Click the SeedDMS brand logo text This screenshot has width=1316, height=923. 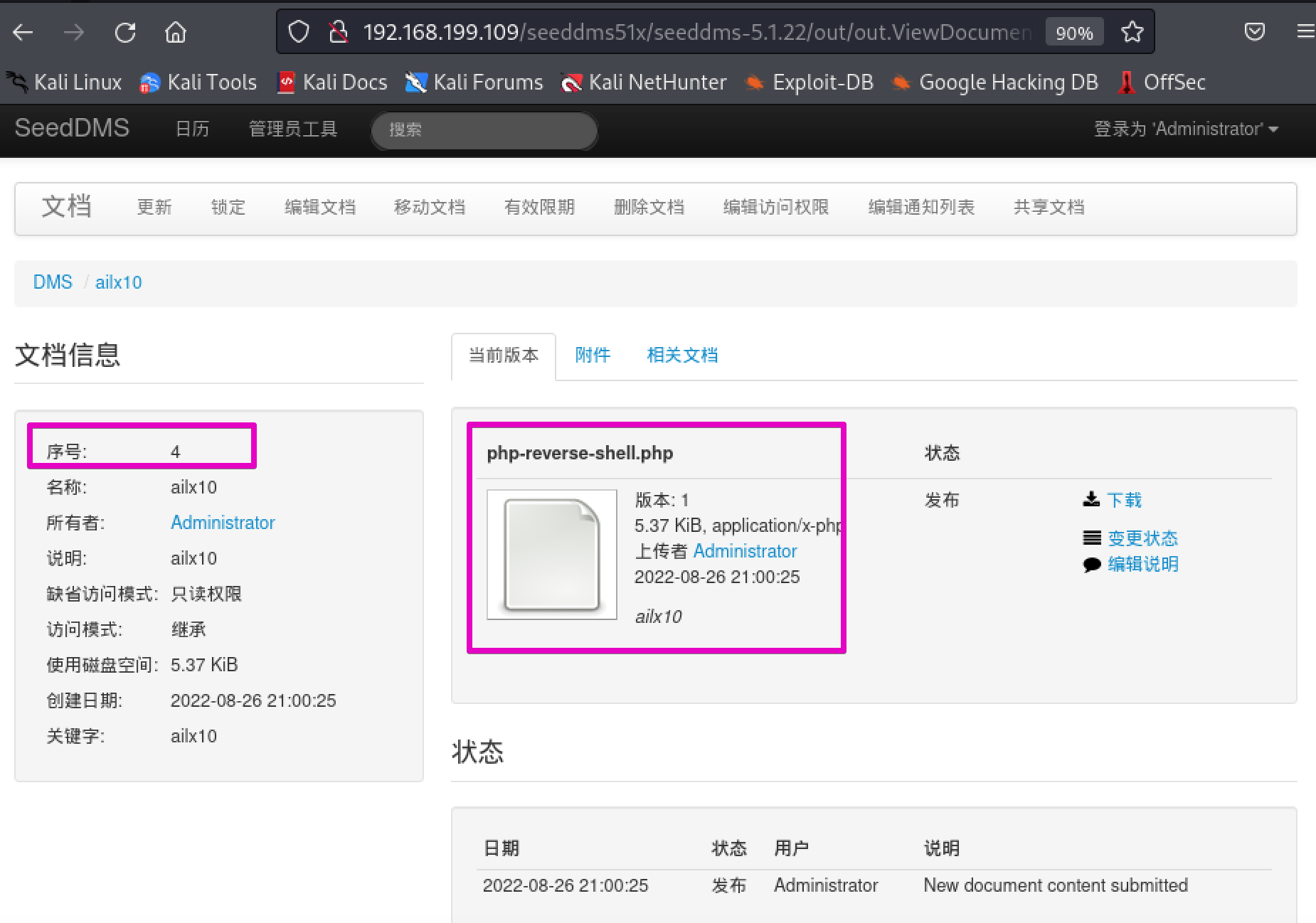(72, 128)
